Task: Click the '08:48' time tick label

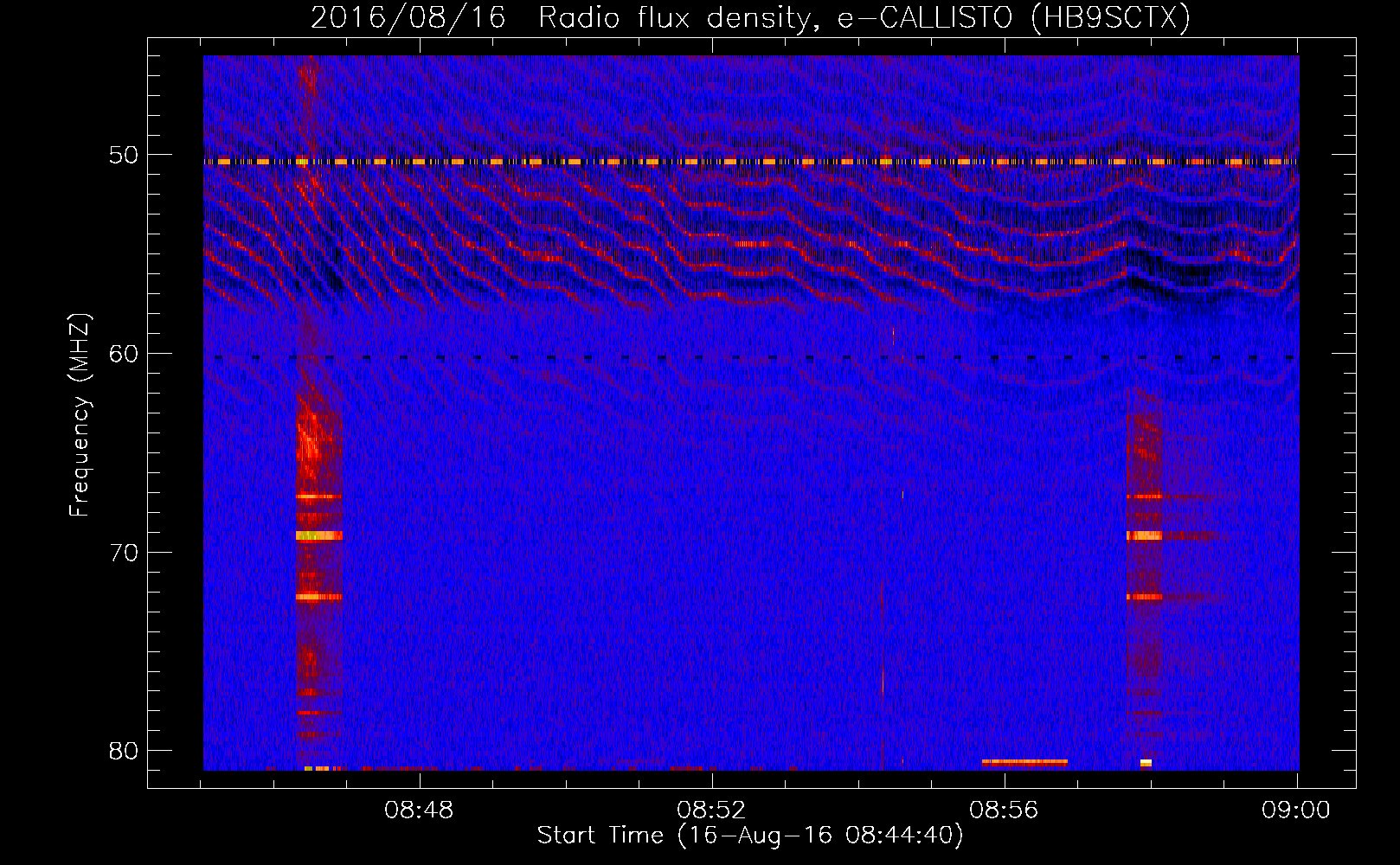Action: [x=420, y=811]
